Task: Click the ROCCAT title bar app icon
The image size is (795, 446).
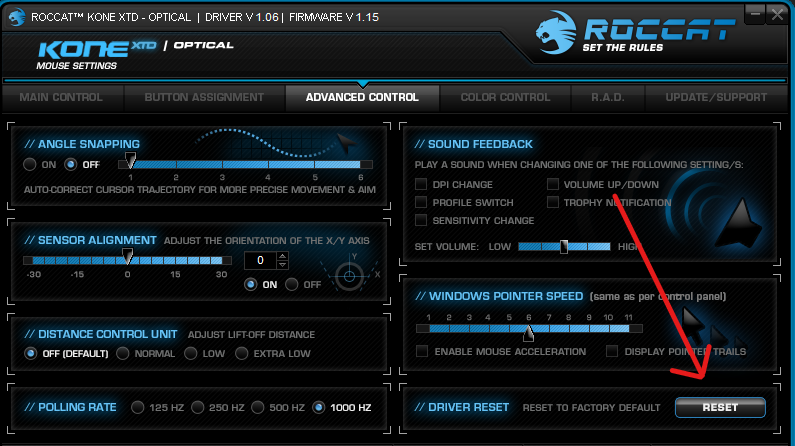Action: pos(17,17)
